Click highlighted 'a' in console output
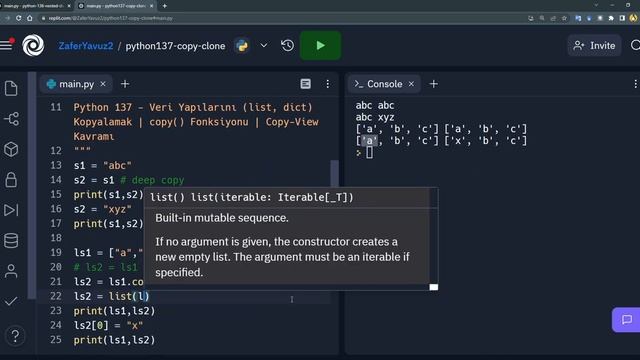The width and height of the screenshot is (640, 360). point(369,141)
